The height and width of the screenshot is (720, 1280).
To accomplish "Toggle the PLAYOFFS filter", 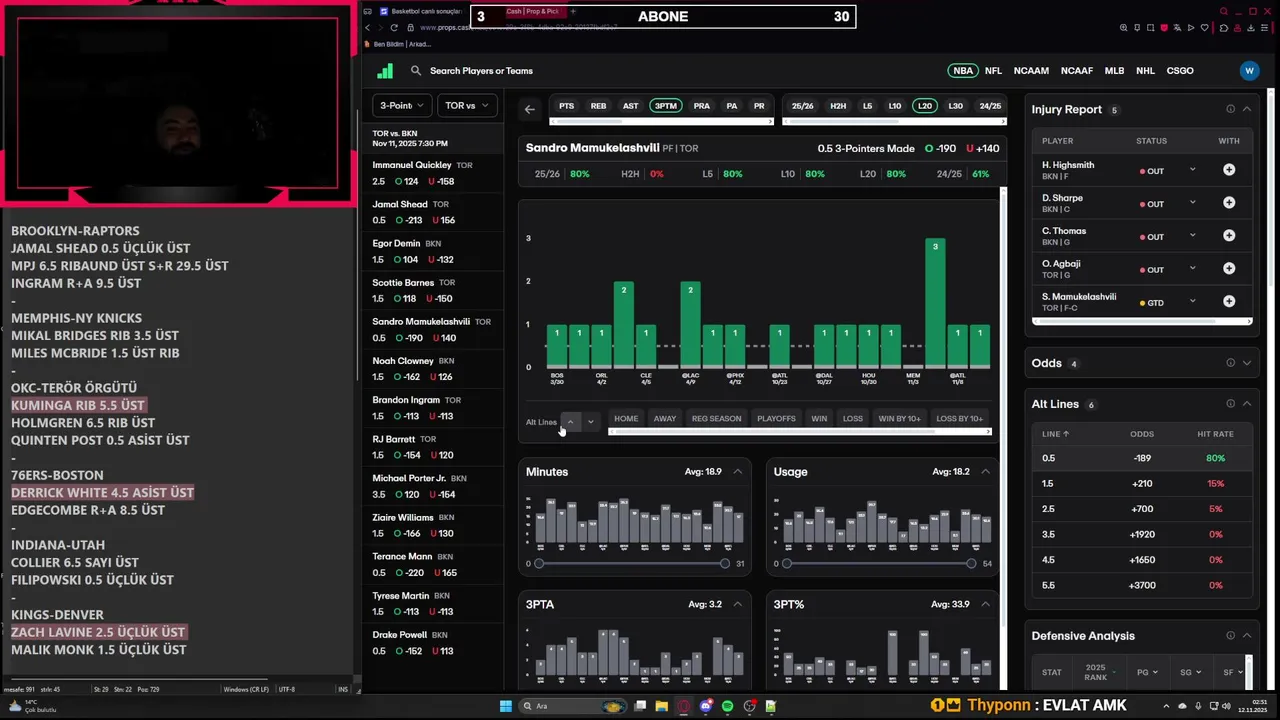I will click(x=777, y=419).
